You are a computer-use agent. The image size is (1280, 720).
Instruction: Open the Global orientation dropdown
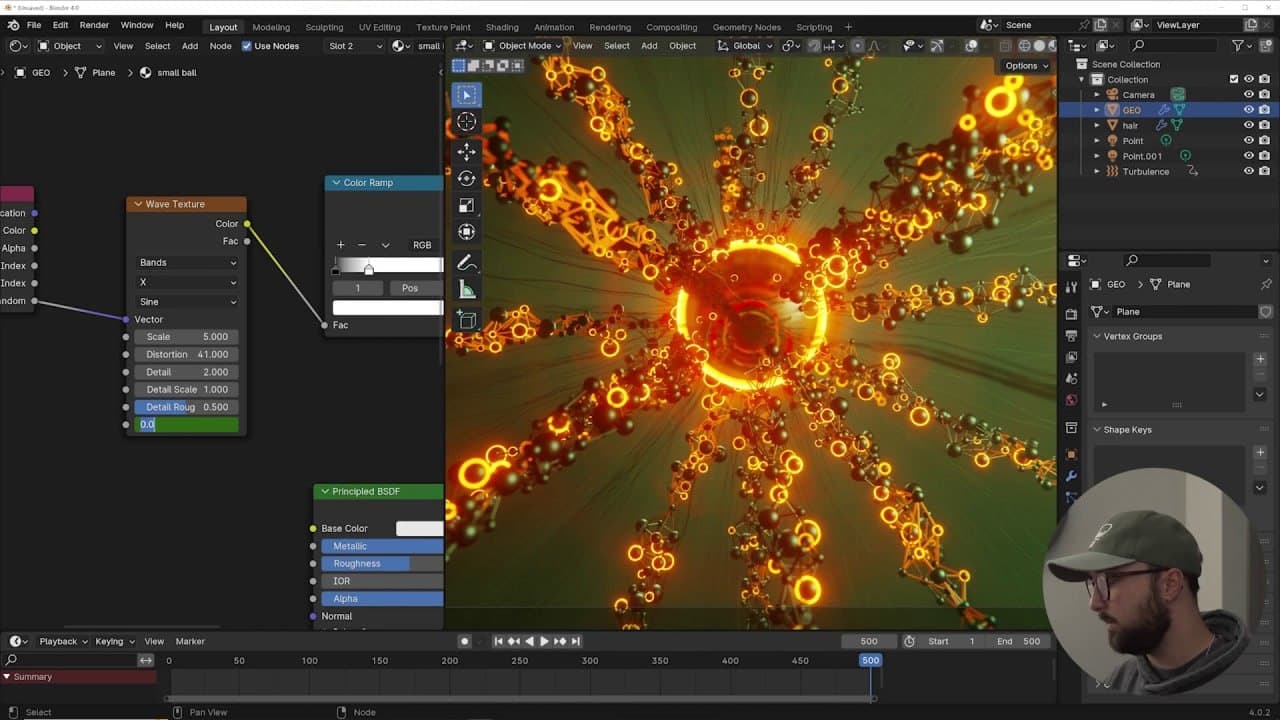point(746,46)
